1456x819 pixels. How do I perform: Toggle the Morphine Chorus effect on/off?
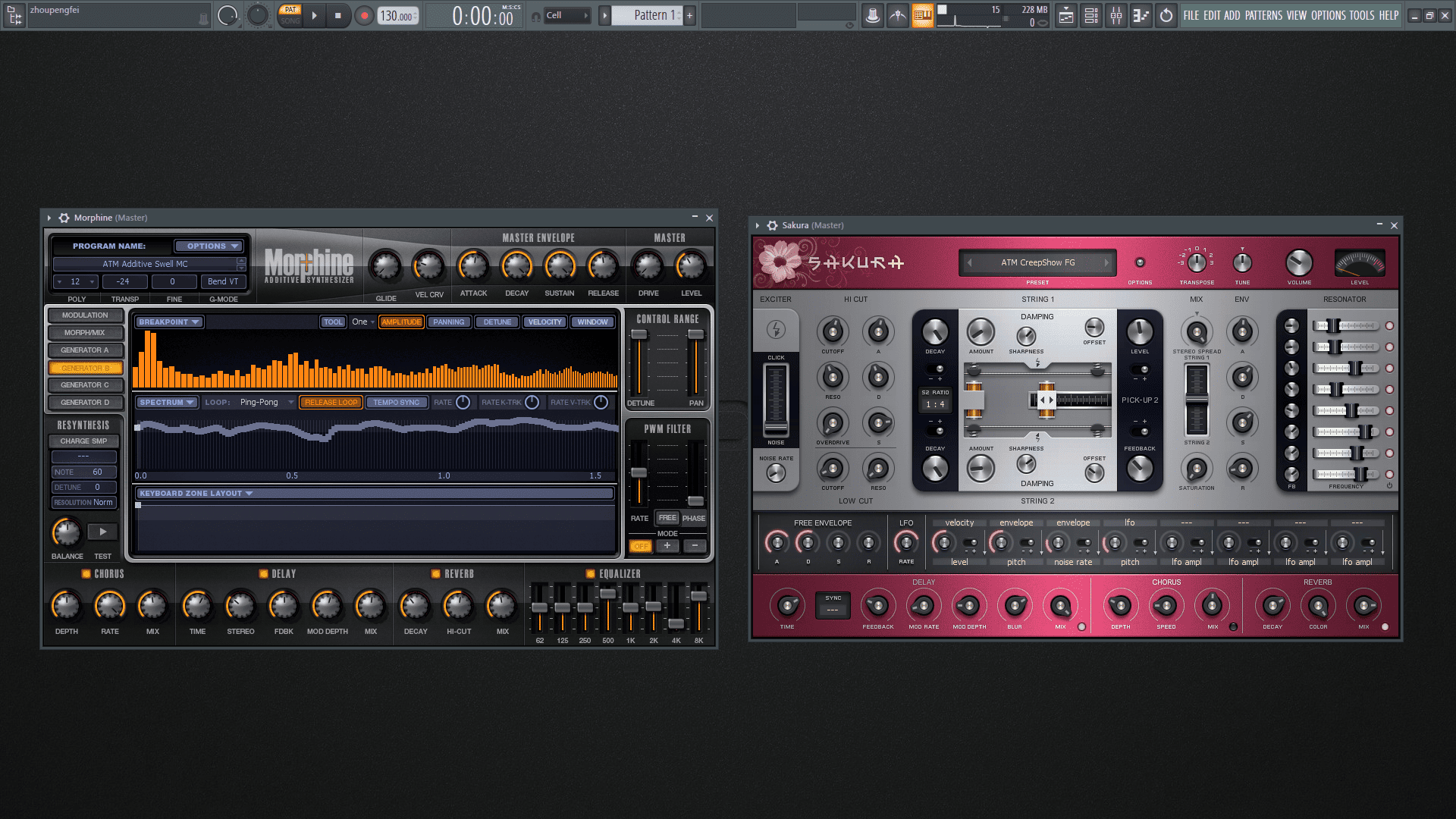[x=86, y=574]
